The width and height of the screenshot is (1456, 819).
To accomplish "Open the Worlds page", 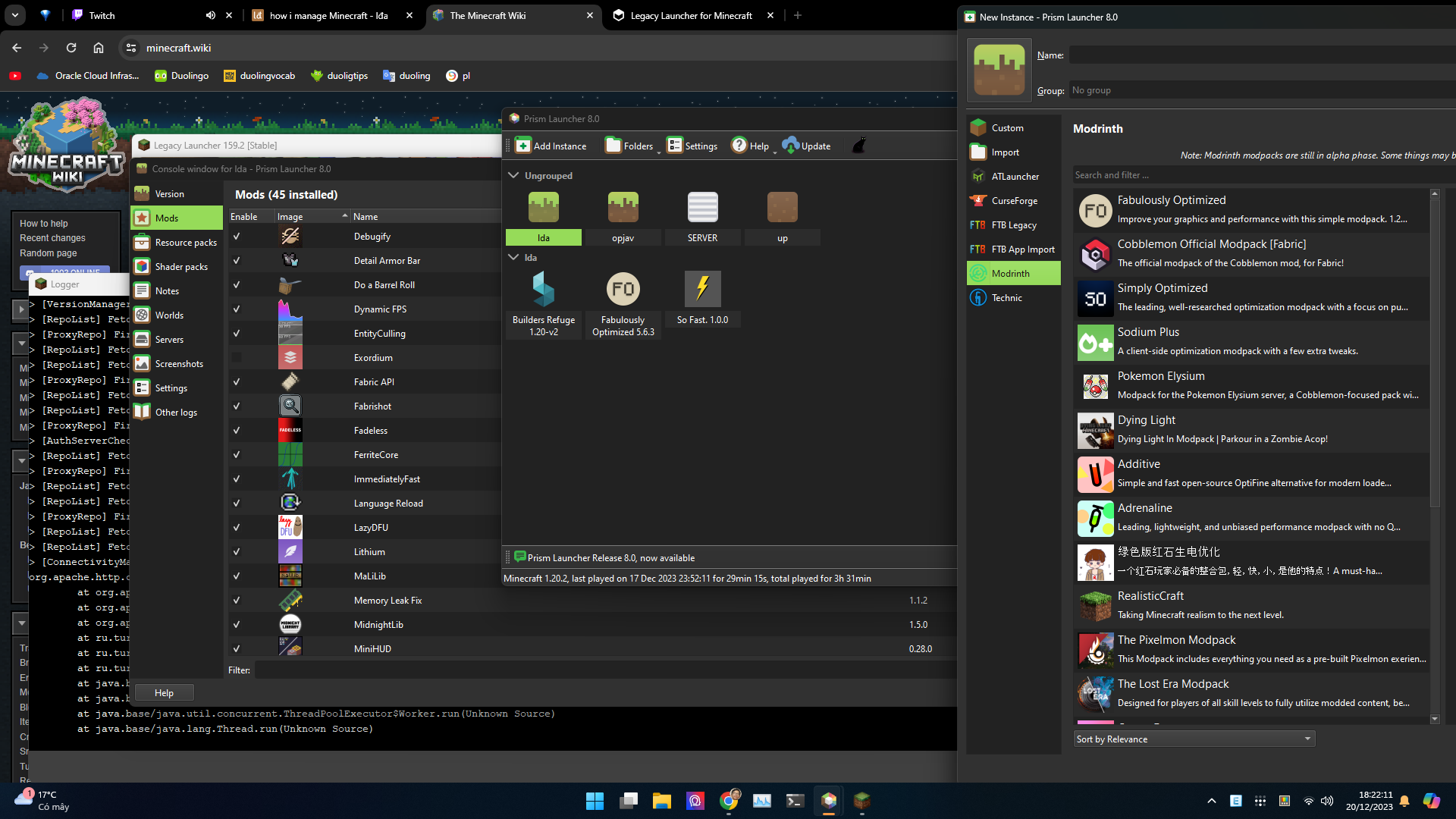I will 177,315.
